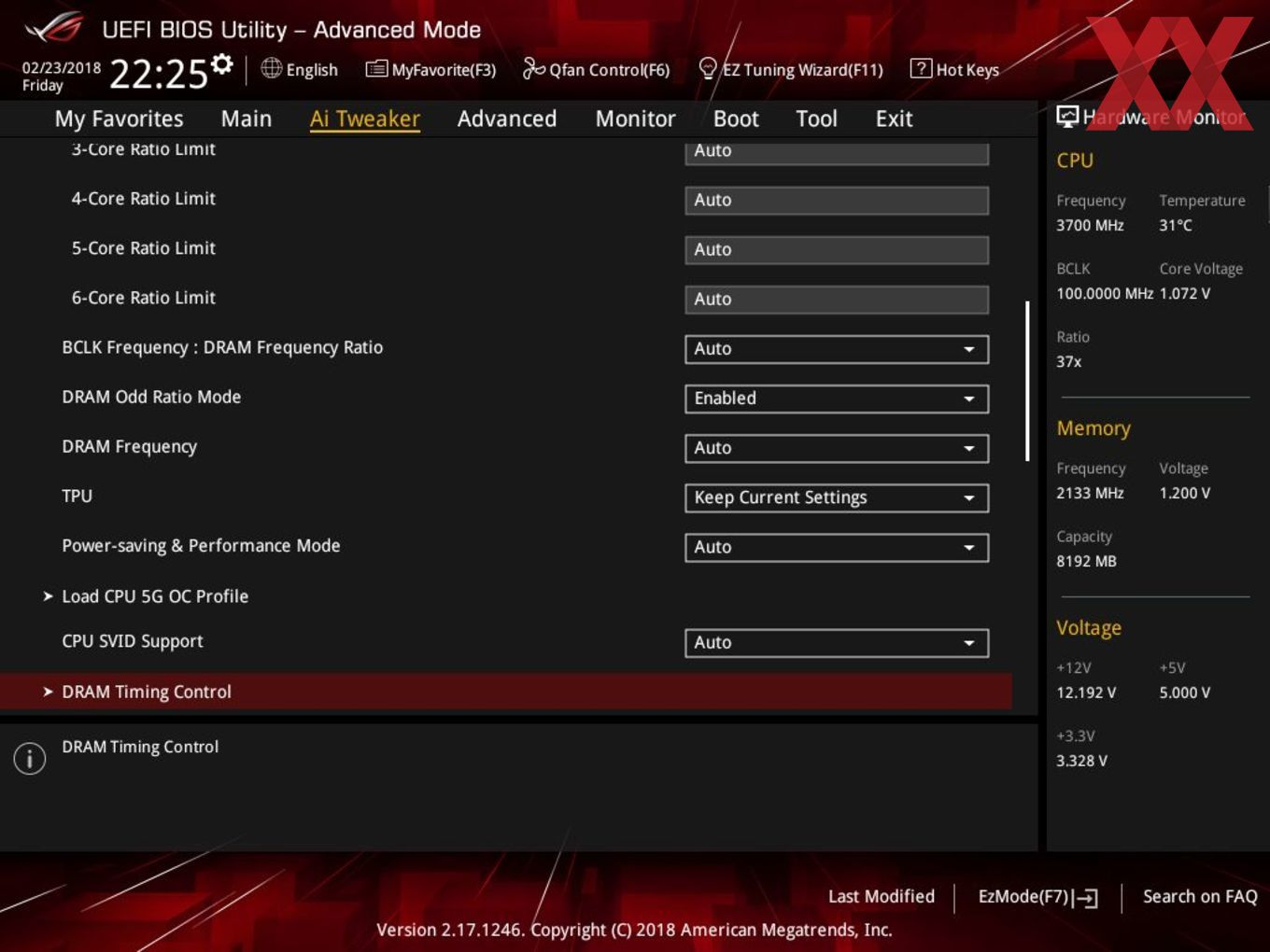Click the settings list scrollbar
This screenshot has height=952, width=1270.
[1027, 381]
